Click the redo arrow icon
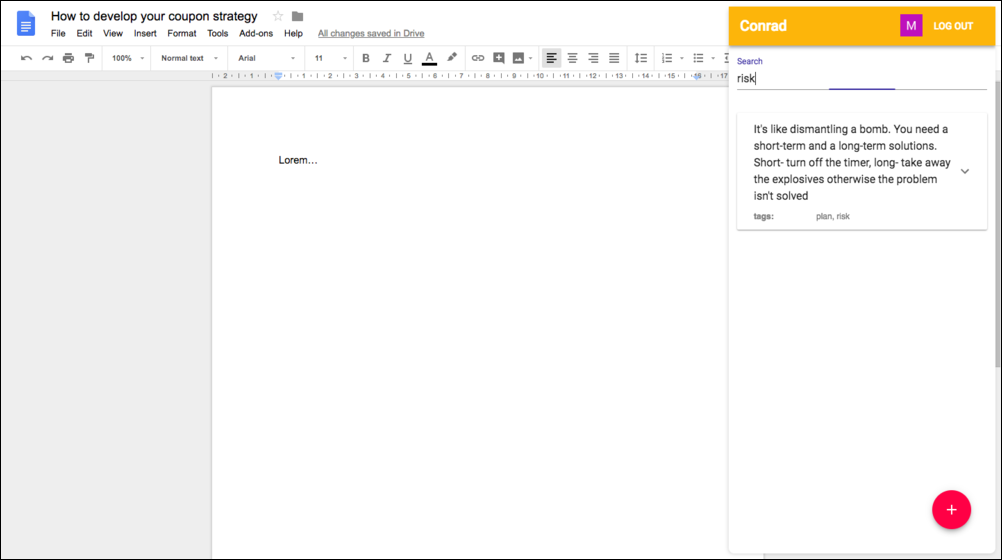Image resolution: width=1002 pixels, height=560 pixels. point(47,58)
